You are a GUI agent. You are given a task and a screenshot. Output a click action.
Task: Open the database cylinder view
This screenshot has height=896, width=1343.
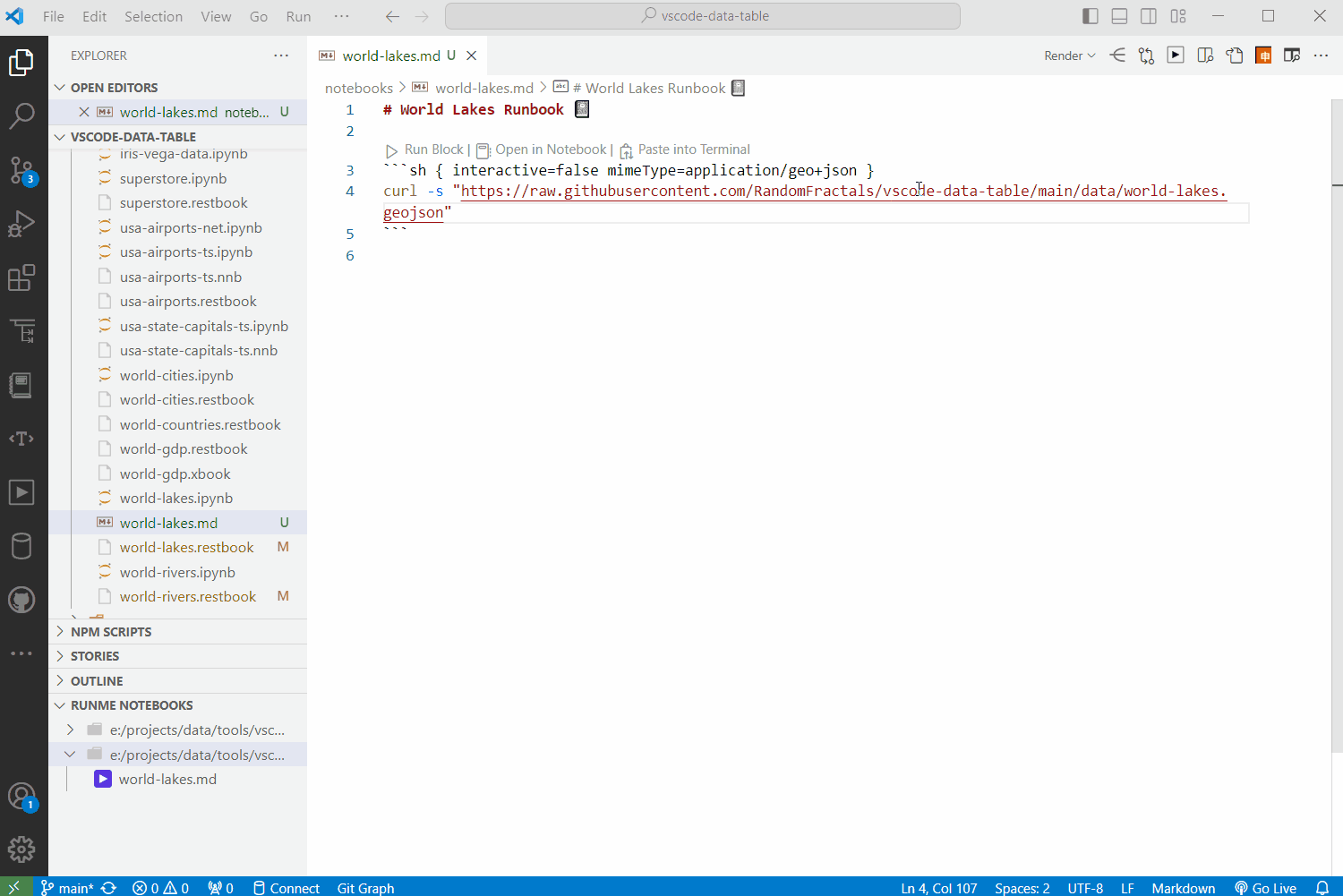[x=21, y=546]
